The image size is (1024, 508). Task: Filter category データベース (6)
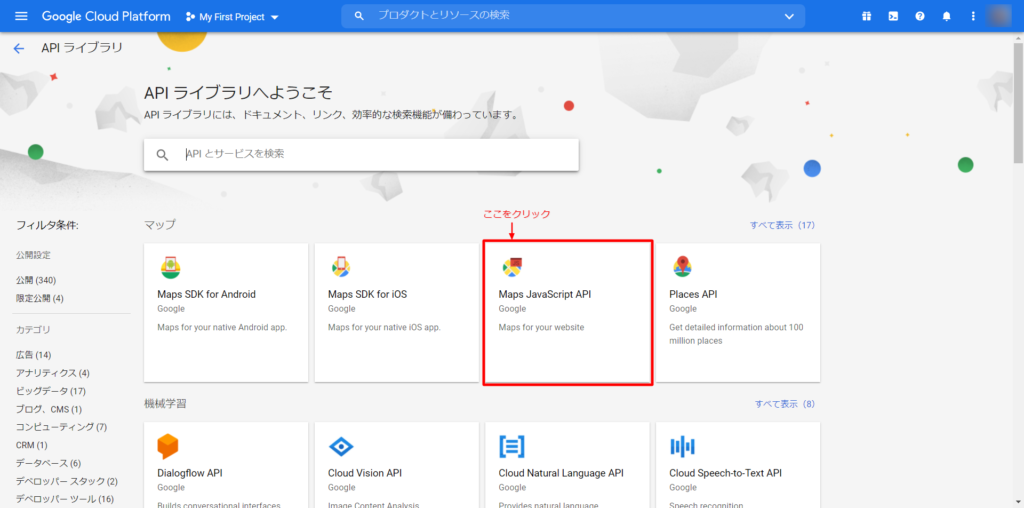click(48, 463)
